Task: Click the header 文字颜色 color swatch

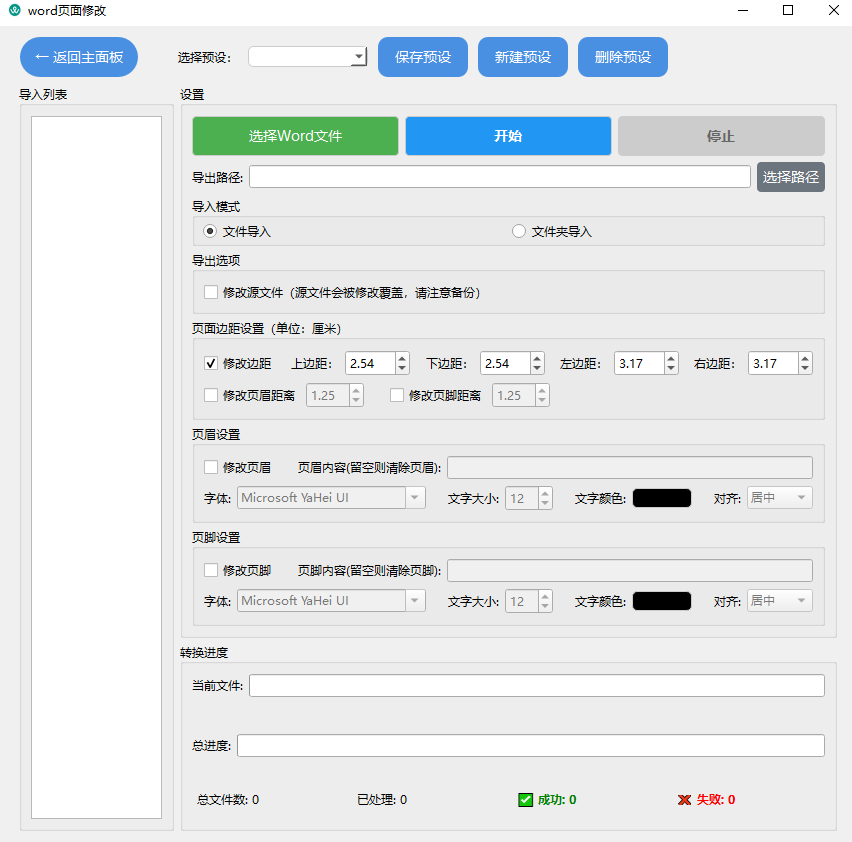Action: tap(661, 497)
